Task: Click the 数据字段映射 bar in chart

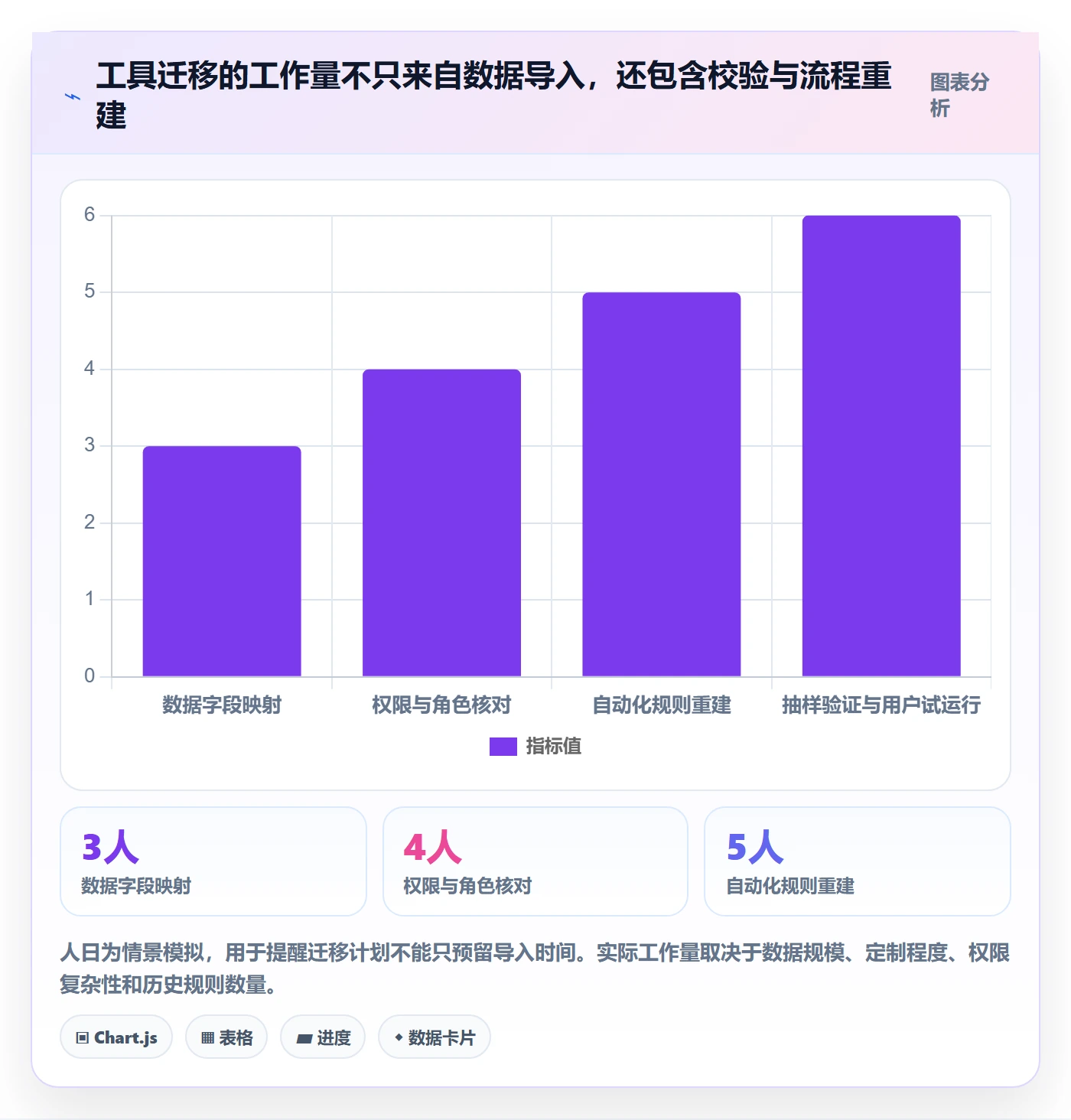Action: click(222, 561)
